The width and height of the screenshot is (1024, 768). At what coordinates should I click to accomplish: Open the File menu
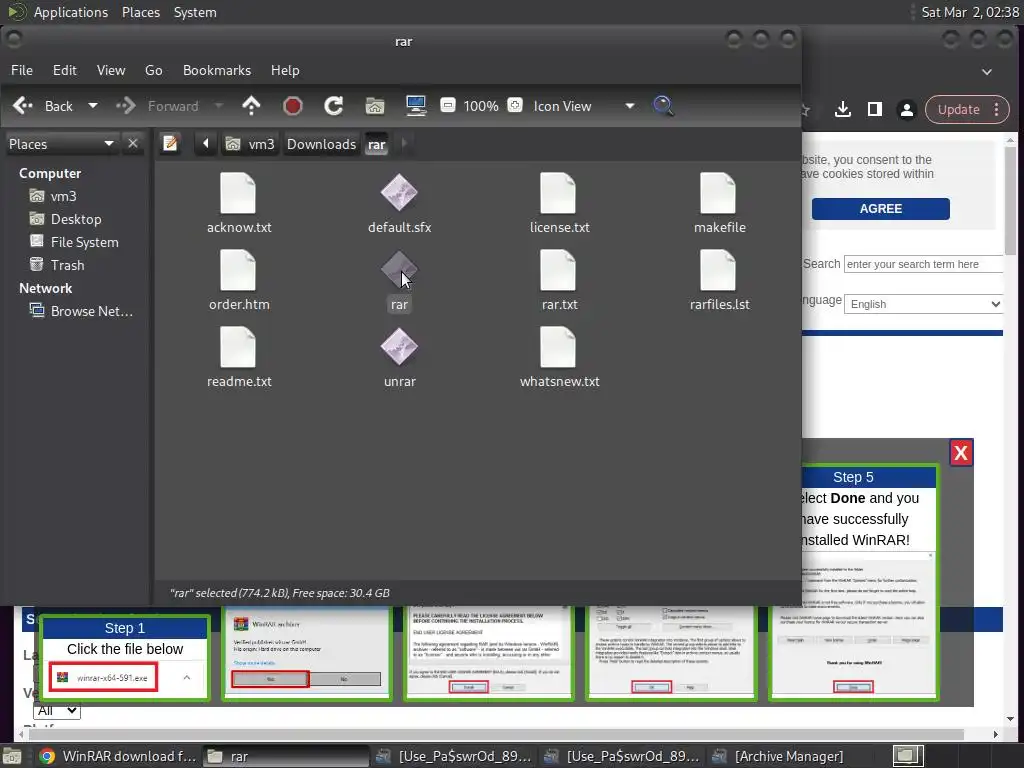[22, 70]
